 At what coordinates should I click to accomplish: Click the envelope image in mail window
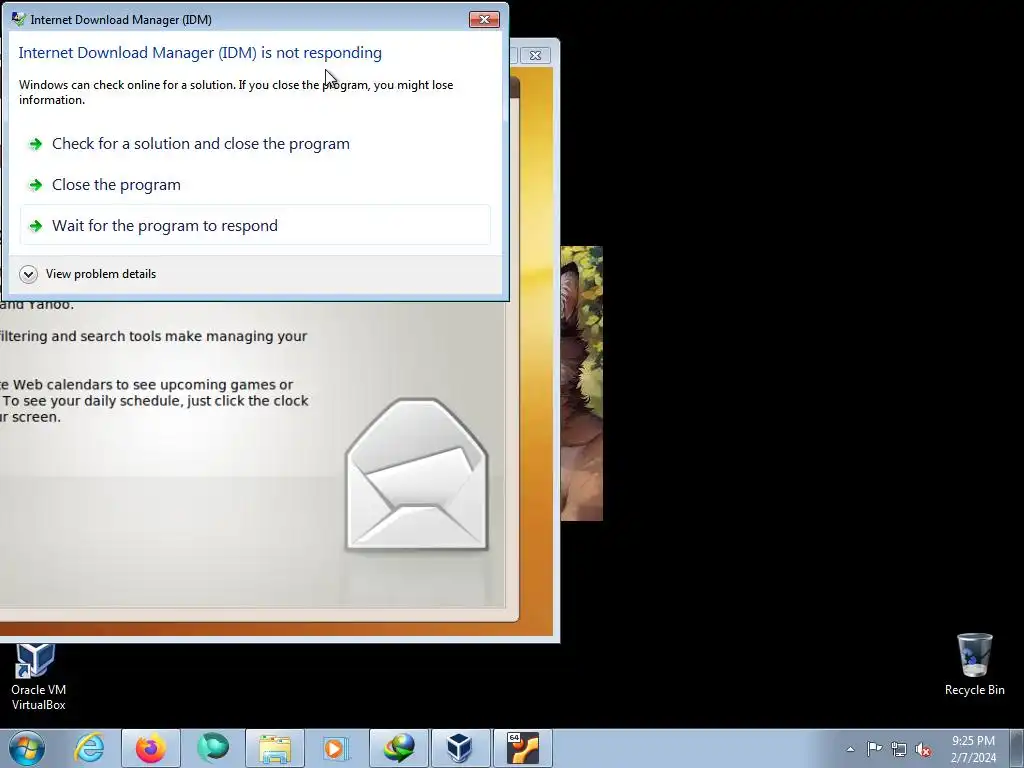point(417,475)
